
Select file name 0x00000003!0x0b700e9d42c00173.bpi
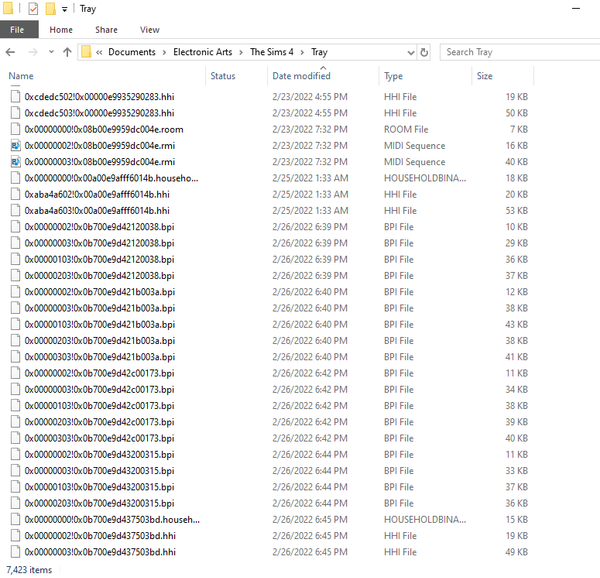[x=99, y=389]
